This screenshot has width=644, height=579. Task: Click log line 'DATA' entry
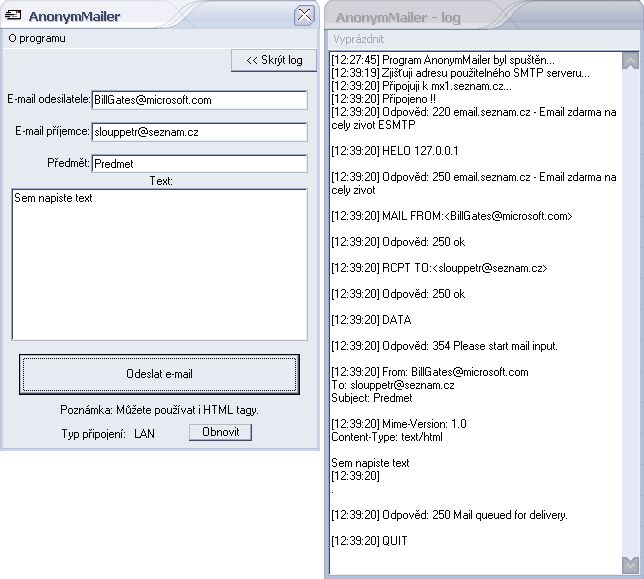coord(371,320)
